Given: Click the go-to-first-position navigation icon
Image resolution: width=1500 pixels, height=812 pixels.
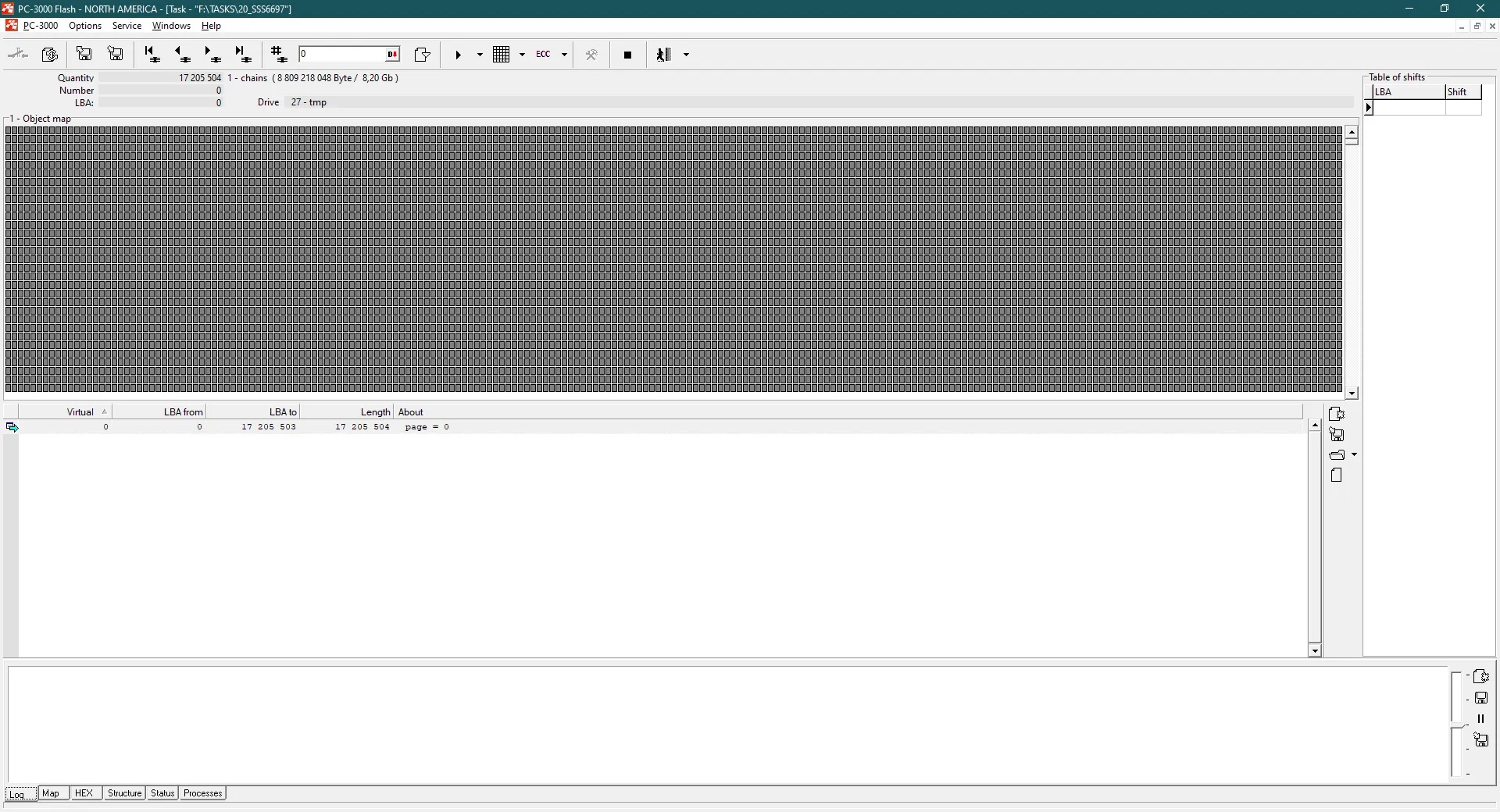Looking at the screenshot, I should (x=152, y=55).
